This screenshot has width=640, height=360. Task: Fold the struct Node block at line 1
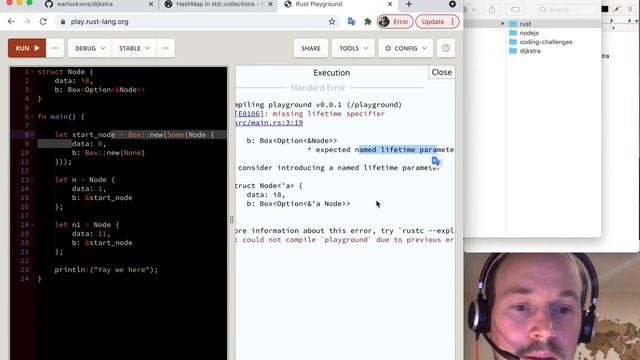coord(32,72)
